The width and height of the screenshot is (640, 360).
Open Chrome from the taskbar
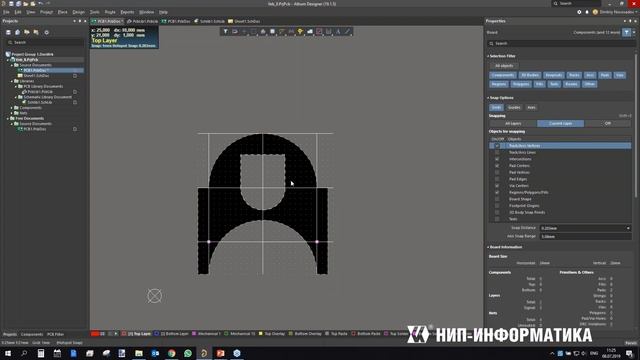point(171,353)
